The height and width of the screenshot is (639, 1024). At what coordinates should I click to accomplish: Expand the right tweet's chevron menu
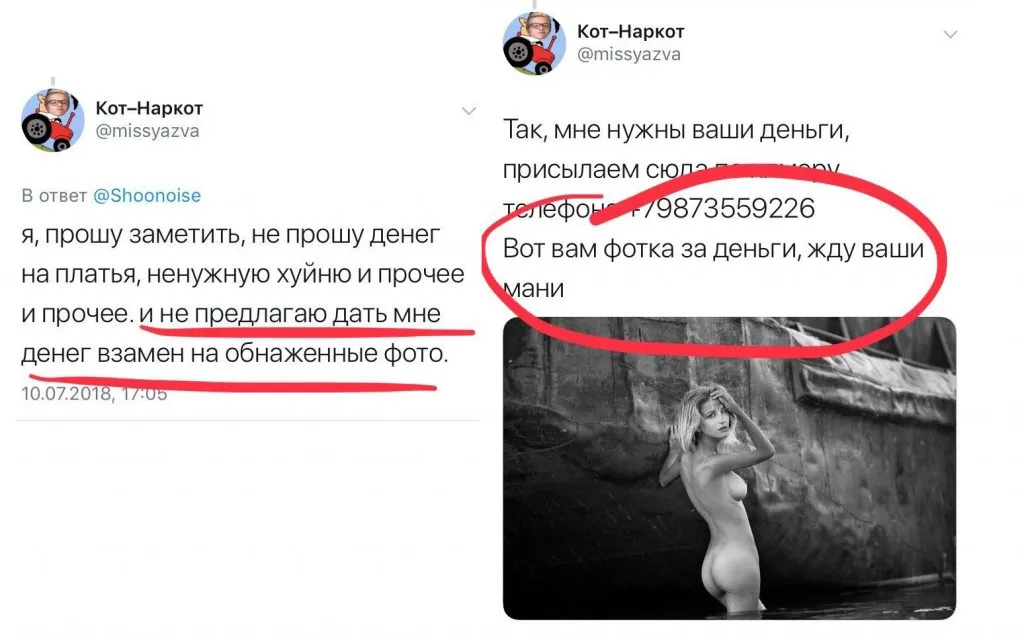click(x=950, y=34)
